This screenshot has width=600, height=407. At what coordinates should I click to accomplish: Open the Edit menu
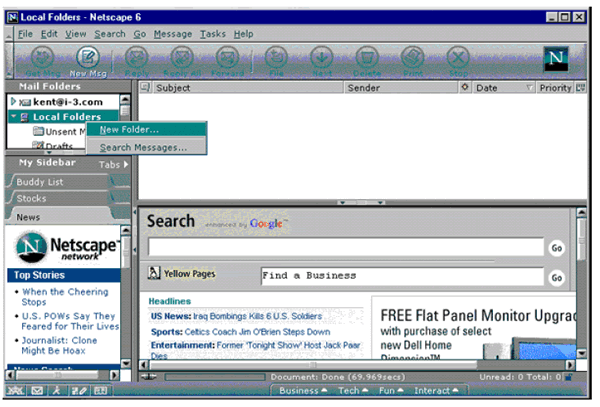(x=49, y=34)
